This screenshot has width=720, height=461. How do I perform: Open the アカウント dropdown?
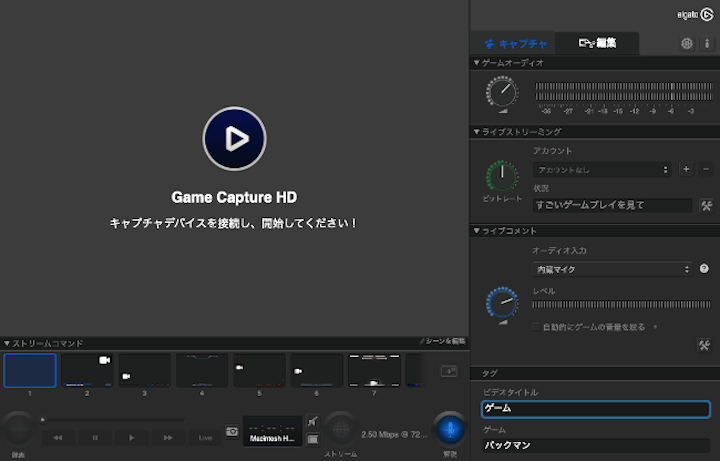602,170
